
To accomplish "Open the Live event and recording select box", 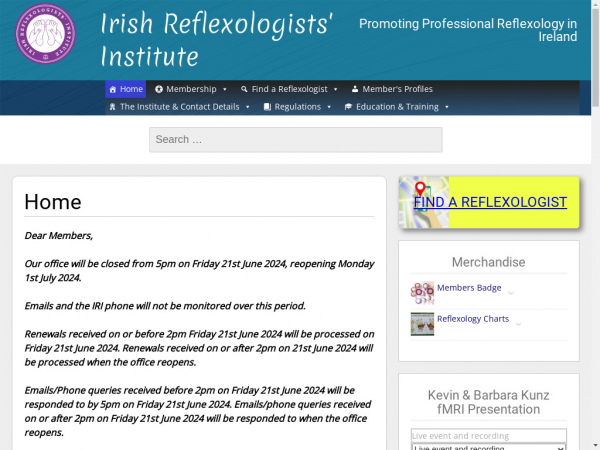I will [x=489, y=447].
